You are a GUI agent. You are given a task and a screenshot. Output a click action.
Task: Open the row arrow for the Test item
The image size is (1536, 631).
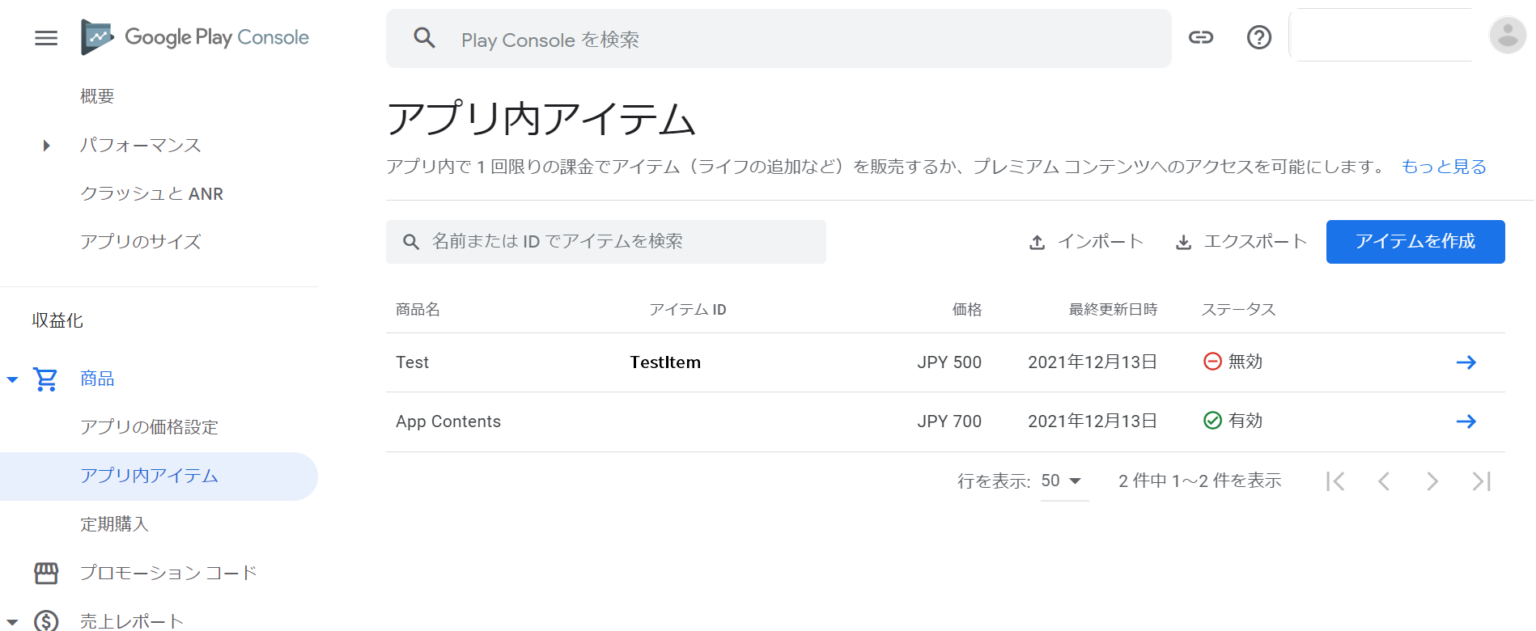1466,362
